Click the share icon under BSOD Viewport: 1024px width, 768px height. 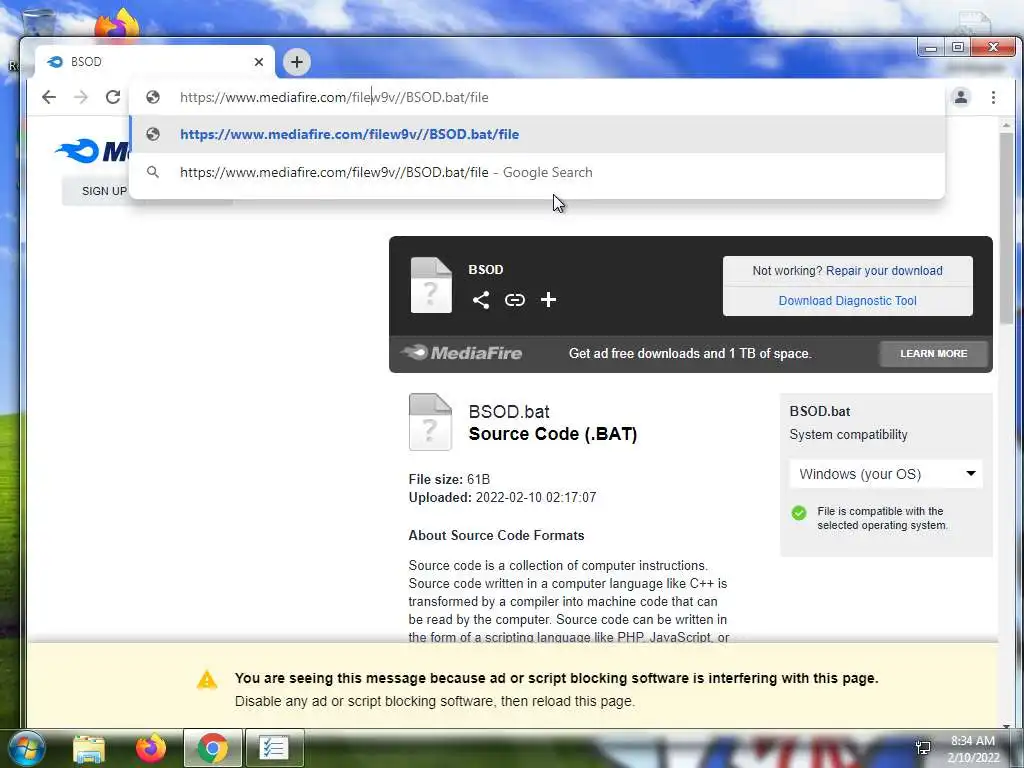481,300
